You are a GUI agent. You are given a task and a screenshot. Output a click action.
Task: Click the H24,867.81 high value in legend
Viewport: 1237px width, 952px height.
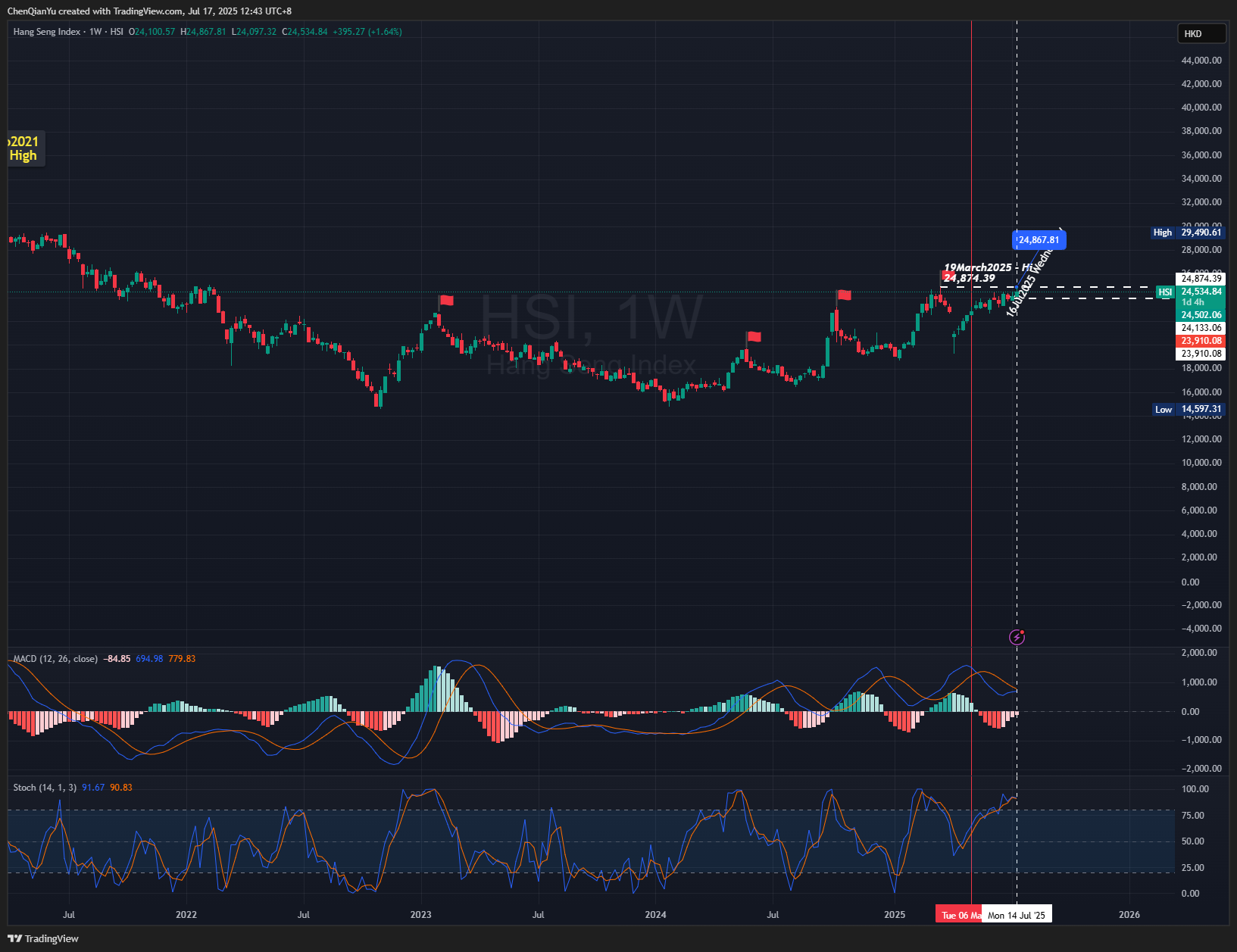203,32
